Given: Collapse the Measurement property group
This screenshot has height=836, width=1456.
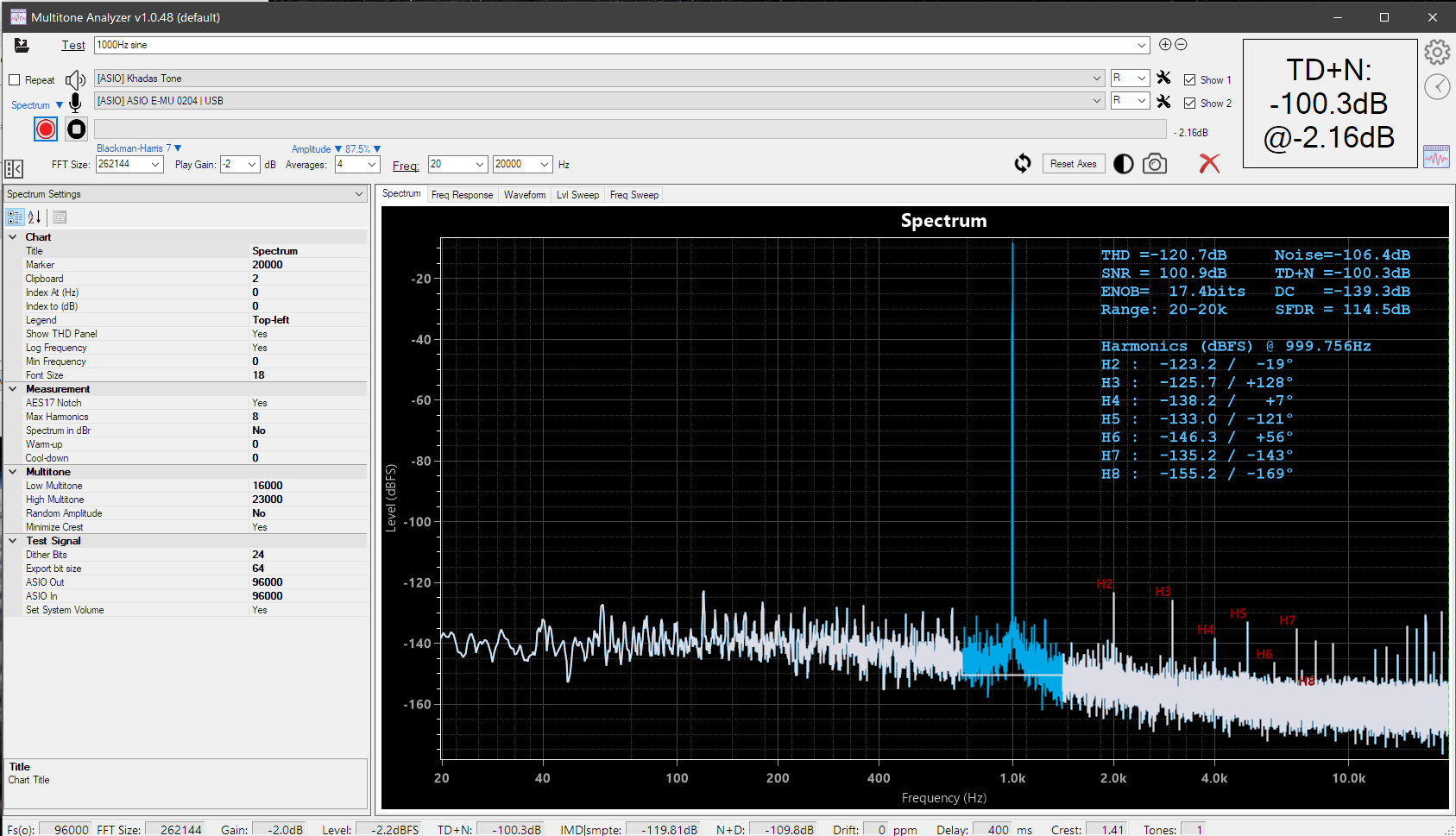Looking at the screenshot, I should (13, 389).
